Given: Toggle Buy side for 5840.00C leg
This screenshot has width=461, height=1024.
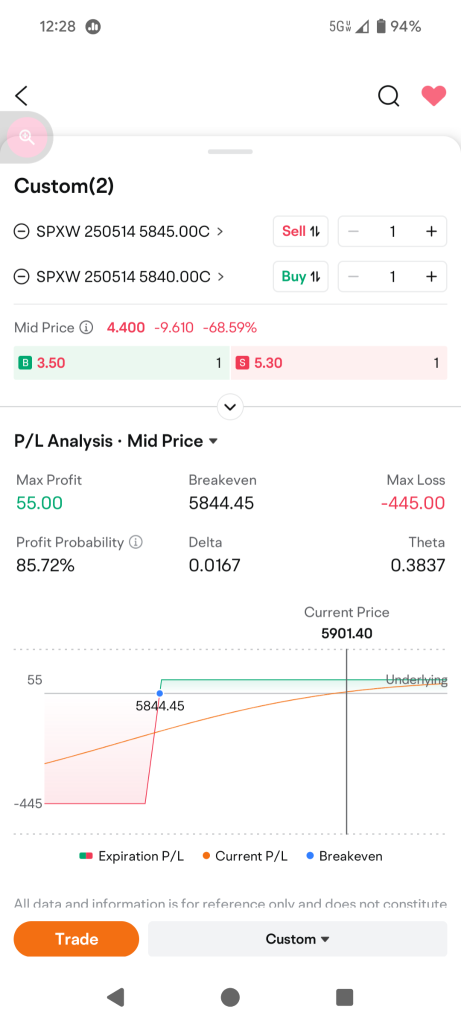Looking at the screenshot, I should (300, 277).
